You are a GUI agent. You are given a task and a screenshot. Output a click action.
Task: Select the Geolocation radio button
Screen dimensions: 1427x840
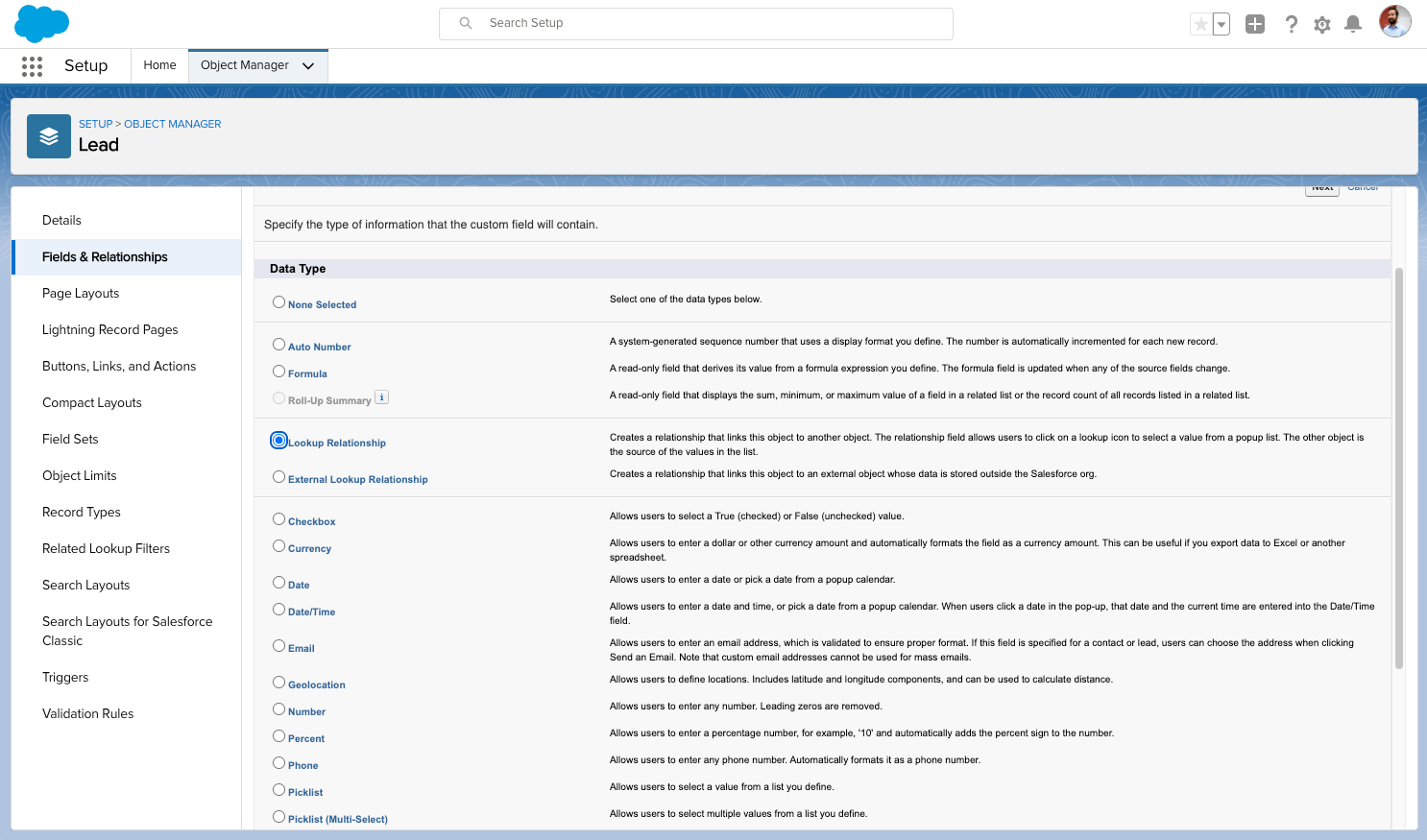pyautogui.click(x=278, y=683)
